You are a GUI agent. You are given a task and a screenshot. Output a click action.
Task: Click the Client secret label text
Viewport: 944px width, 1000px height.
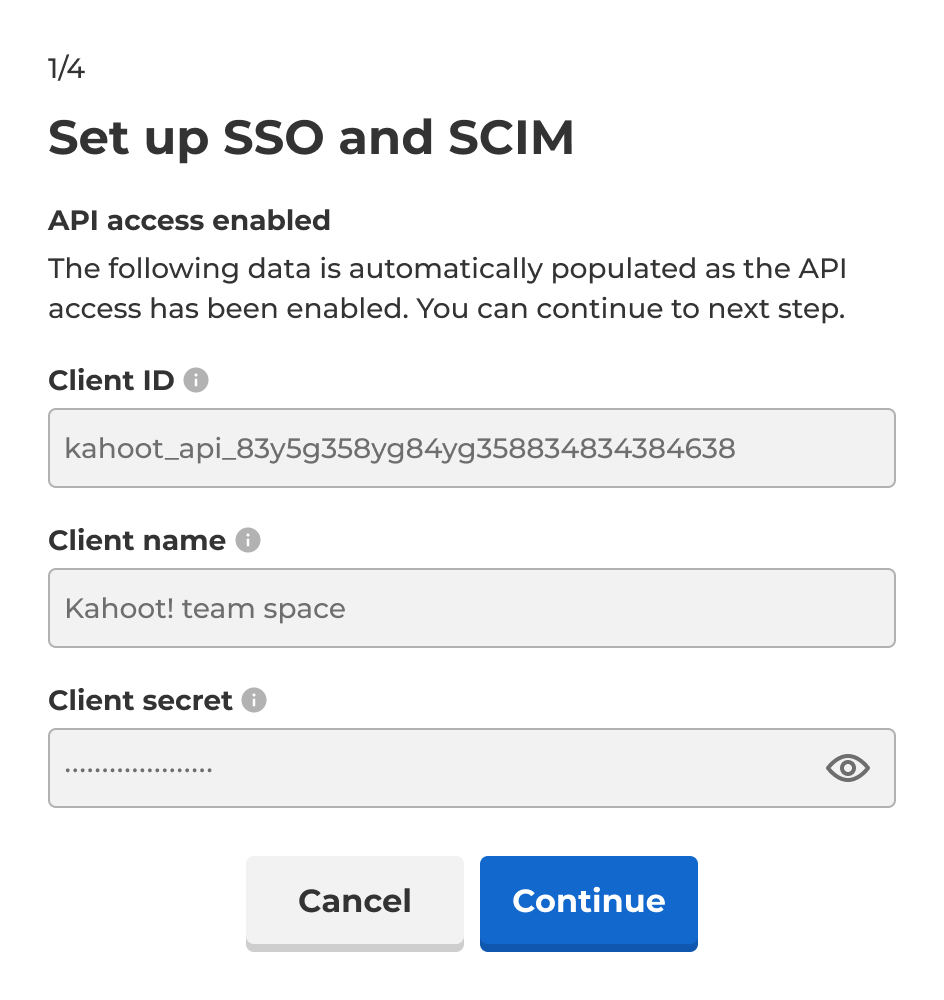[140, 701]
